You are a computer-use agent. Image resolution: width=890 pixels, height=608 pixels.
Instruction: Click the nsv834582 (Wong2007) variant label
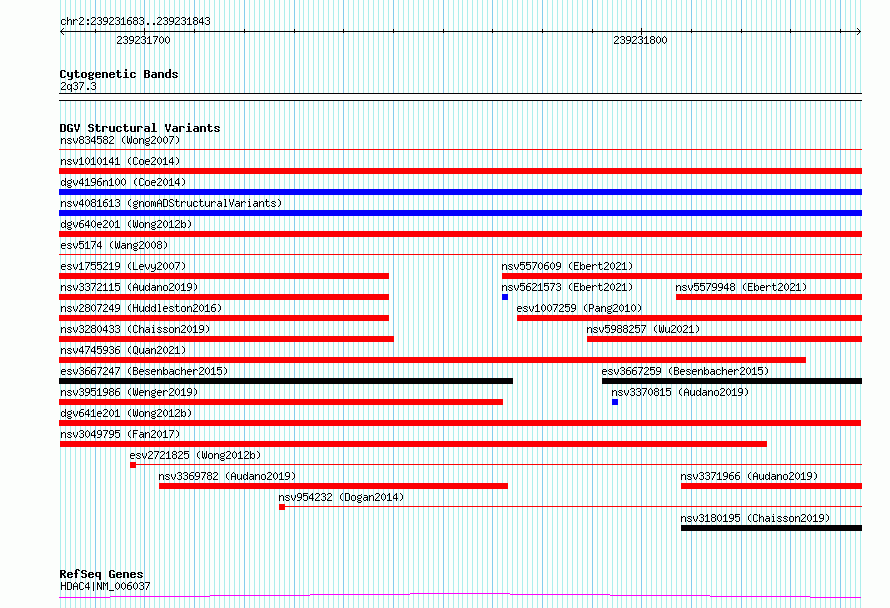pos(120,140)
